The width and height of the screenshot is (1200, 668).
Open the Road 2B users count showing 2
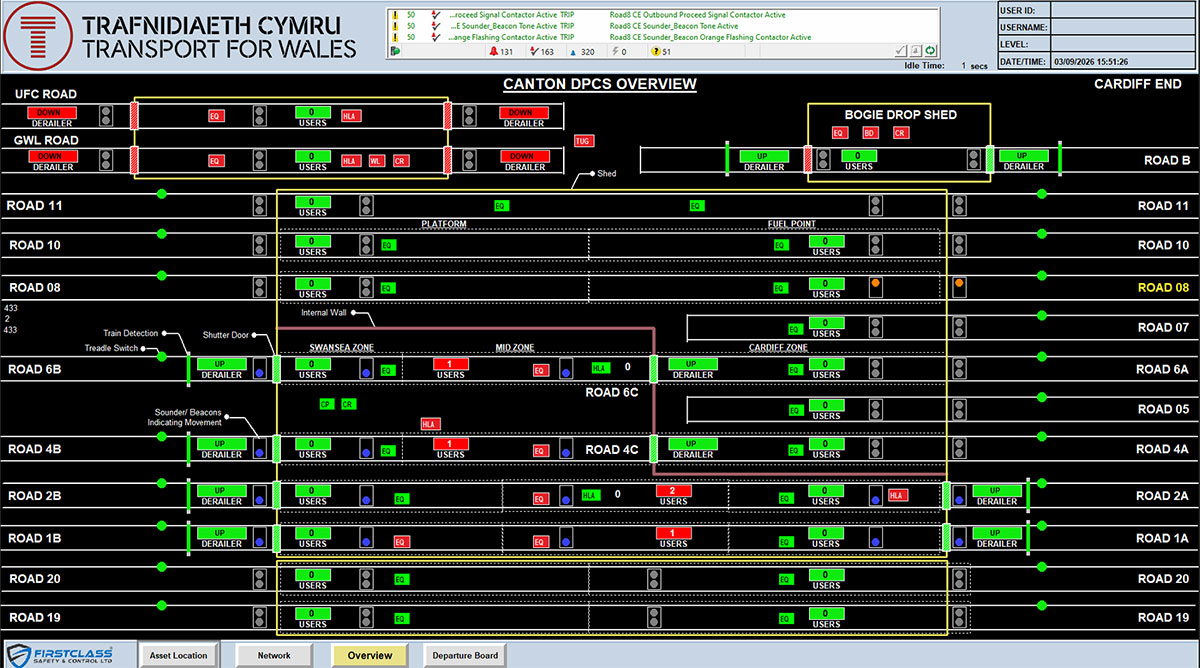[673, 490]
